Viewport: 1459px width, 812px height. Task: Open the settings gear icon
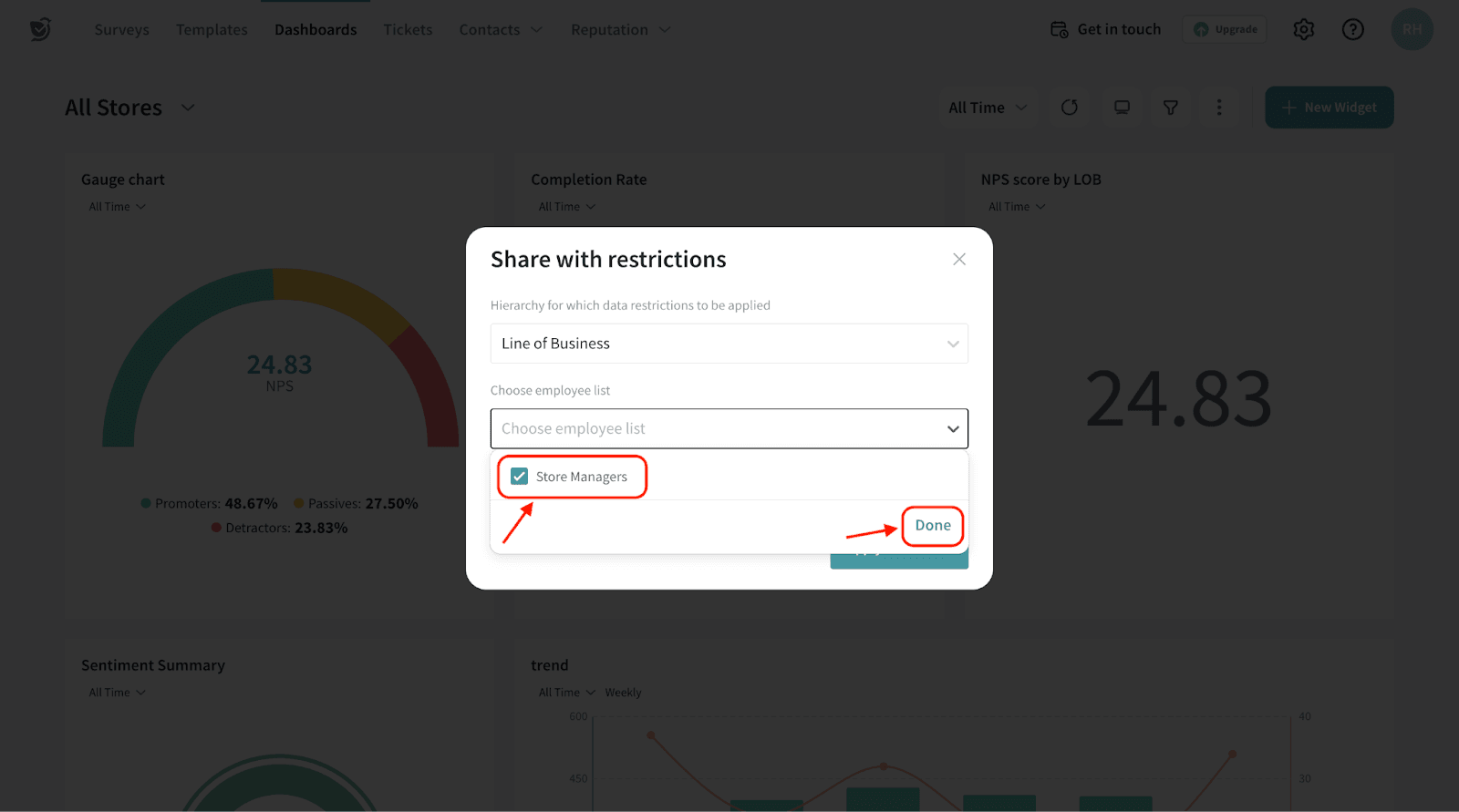pos(1303,29)
